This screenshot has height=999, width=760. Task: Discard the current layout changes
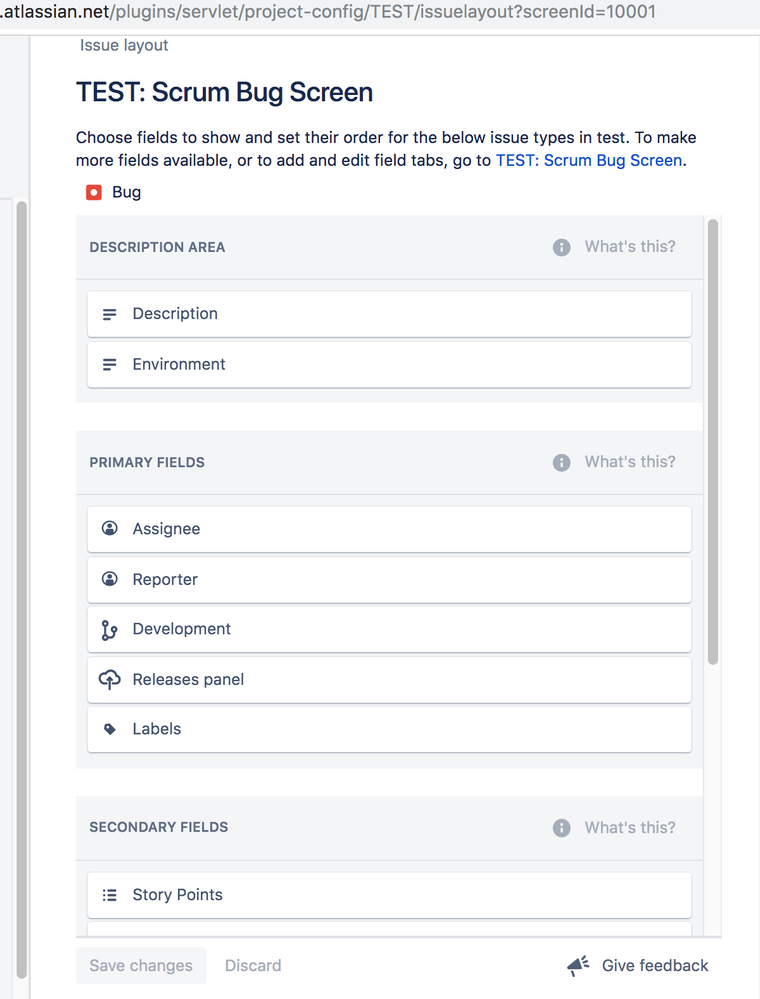252,964
